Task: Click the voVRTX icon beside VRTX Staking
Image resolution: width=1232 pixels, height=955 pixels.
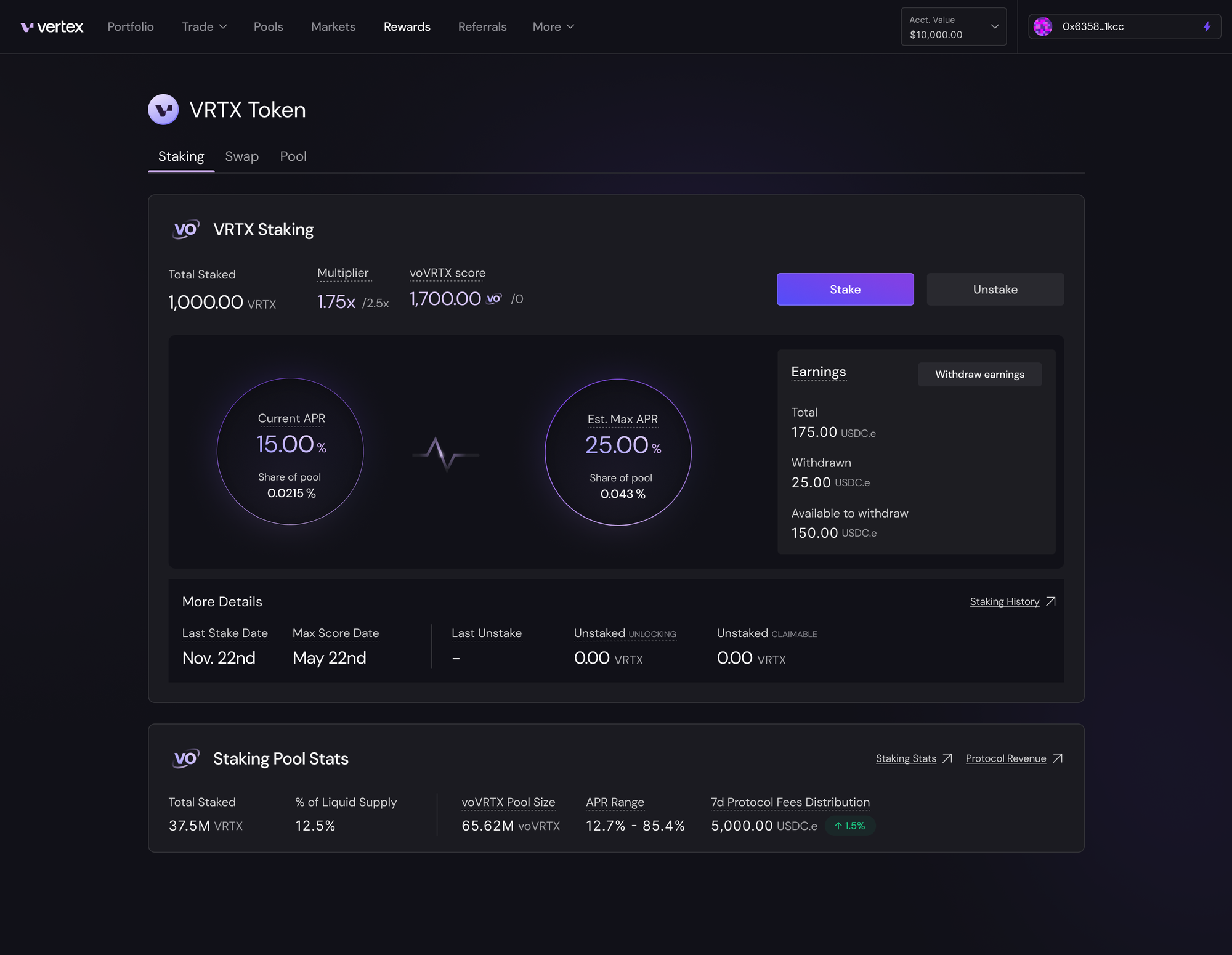Action: tap(185, 229)
